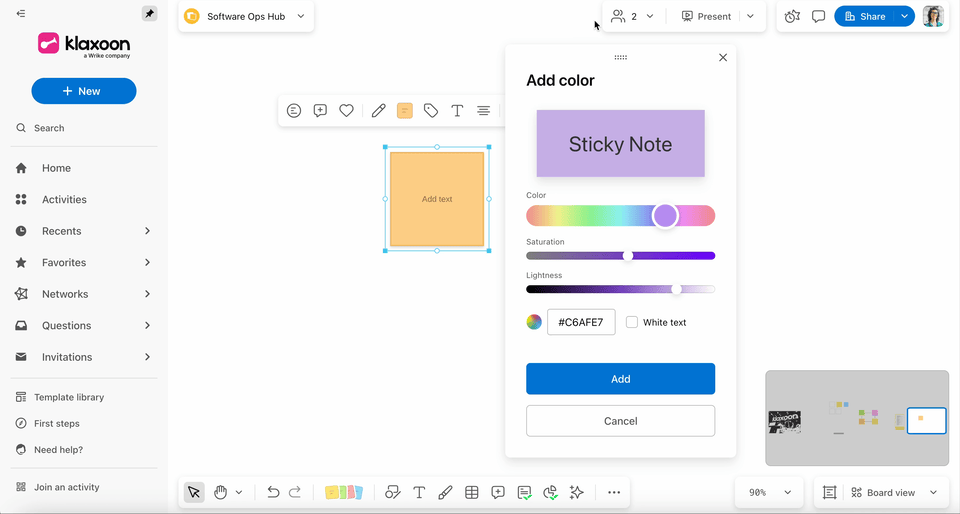Click the Share button

pos(864,17)
